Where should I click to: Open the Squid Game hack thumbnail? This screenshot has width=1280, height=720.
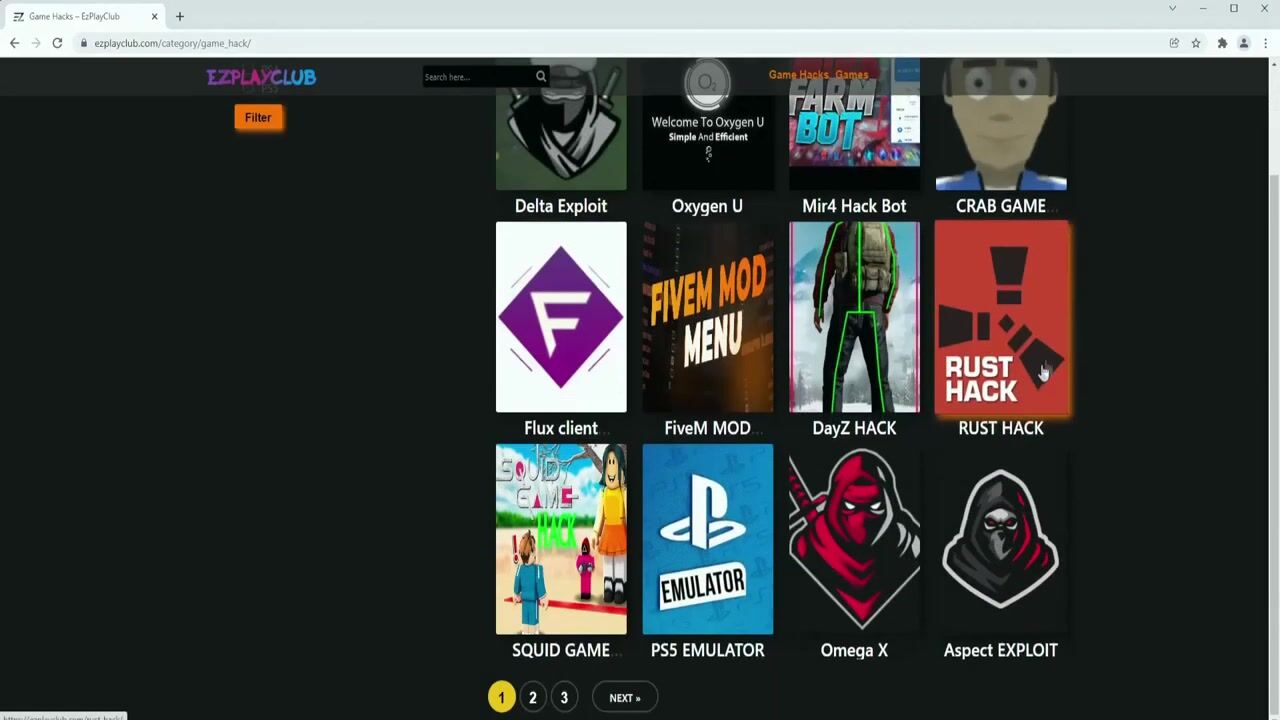[x=561, y=539]
